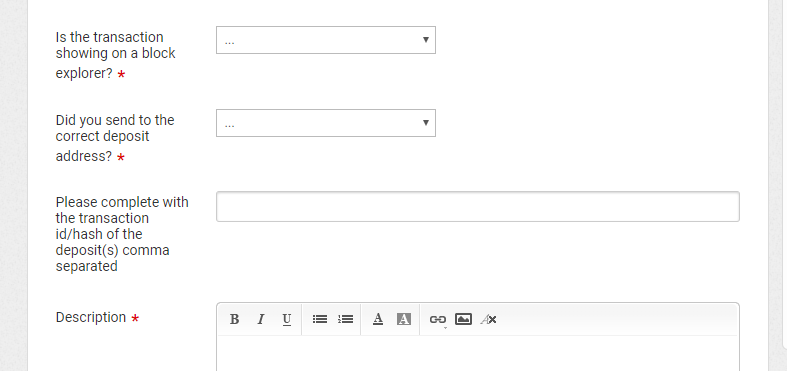The height and width of the screenshot is (371, 787).
Task: Click the 'Is the transaction showing on a block explorer?' label
Action: [x=115, y=55]
